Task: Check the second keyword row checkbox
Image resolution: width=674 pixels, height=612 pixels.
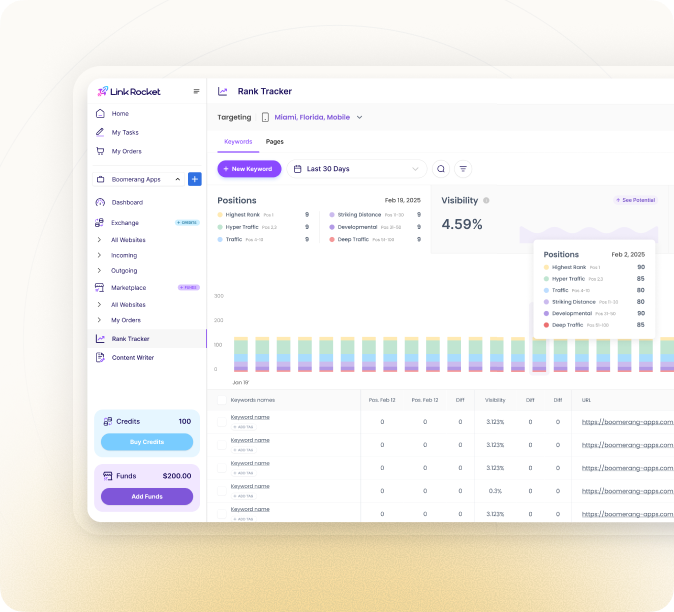Action: (x=222, y=445)
